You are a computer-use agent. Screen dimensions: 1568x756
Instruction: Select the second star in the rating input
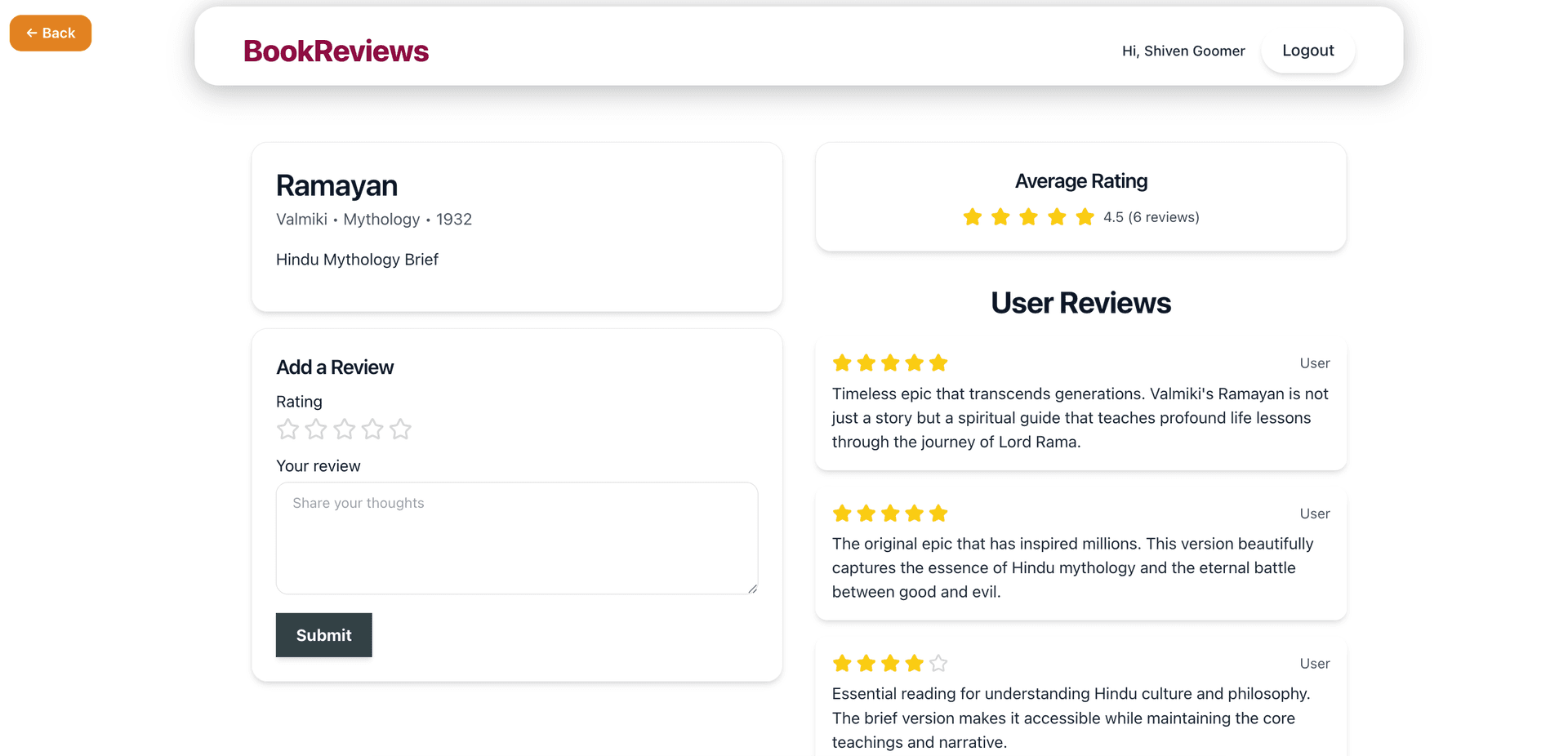point(316,429)
